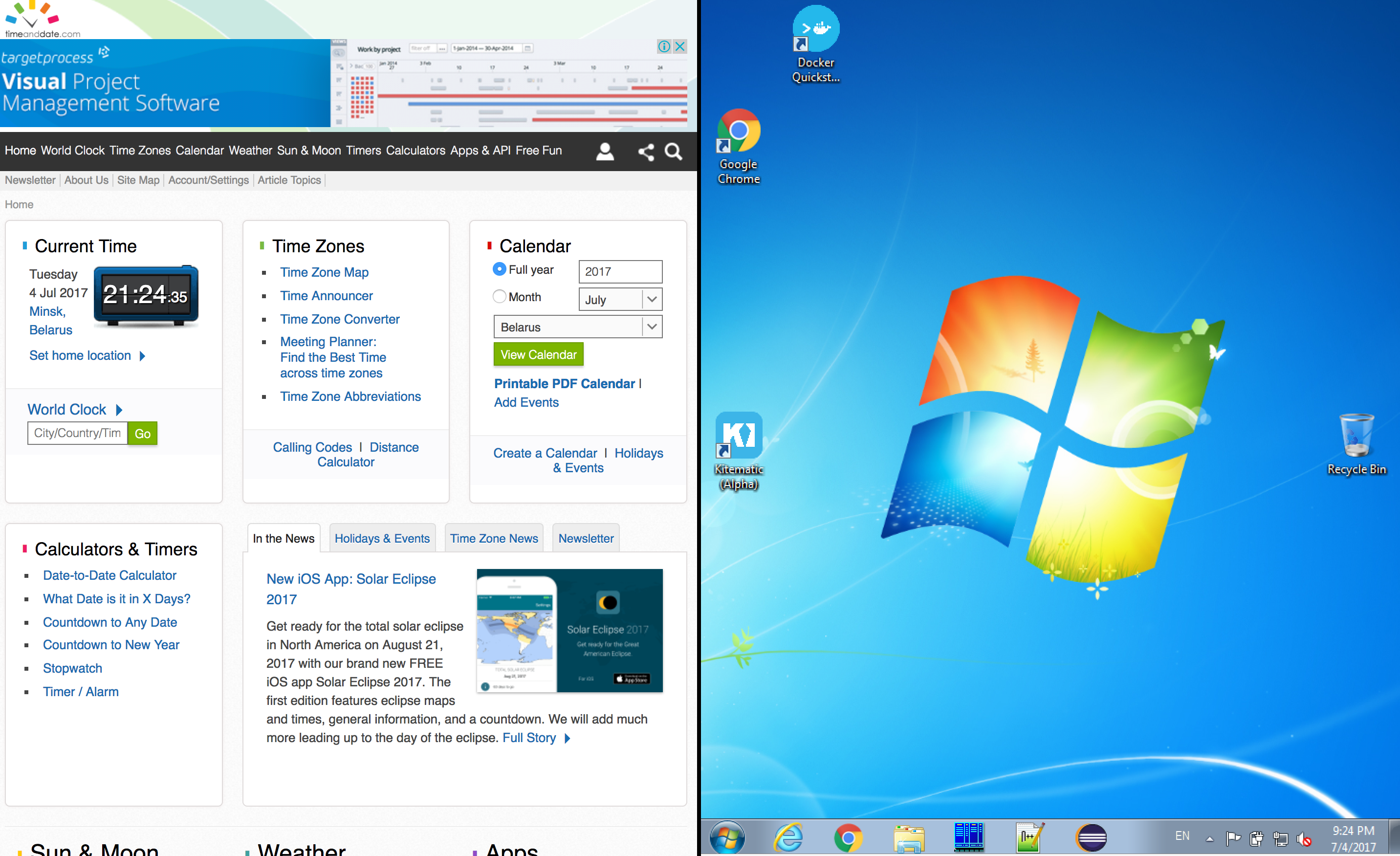Click the Add Events link
The image size is (1400, 856).
click(526, 402)
